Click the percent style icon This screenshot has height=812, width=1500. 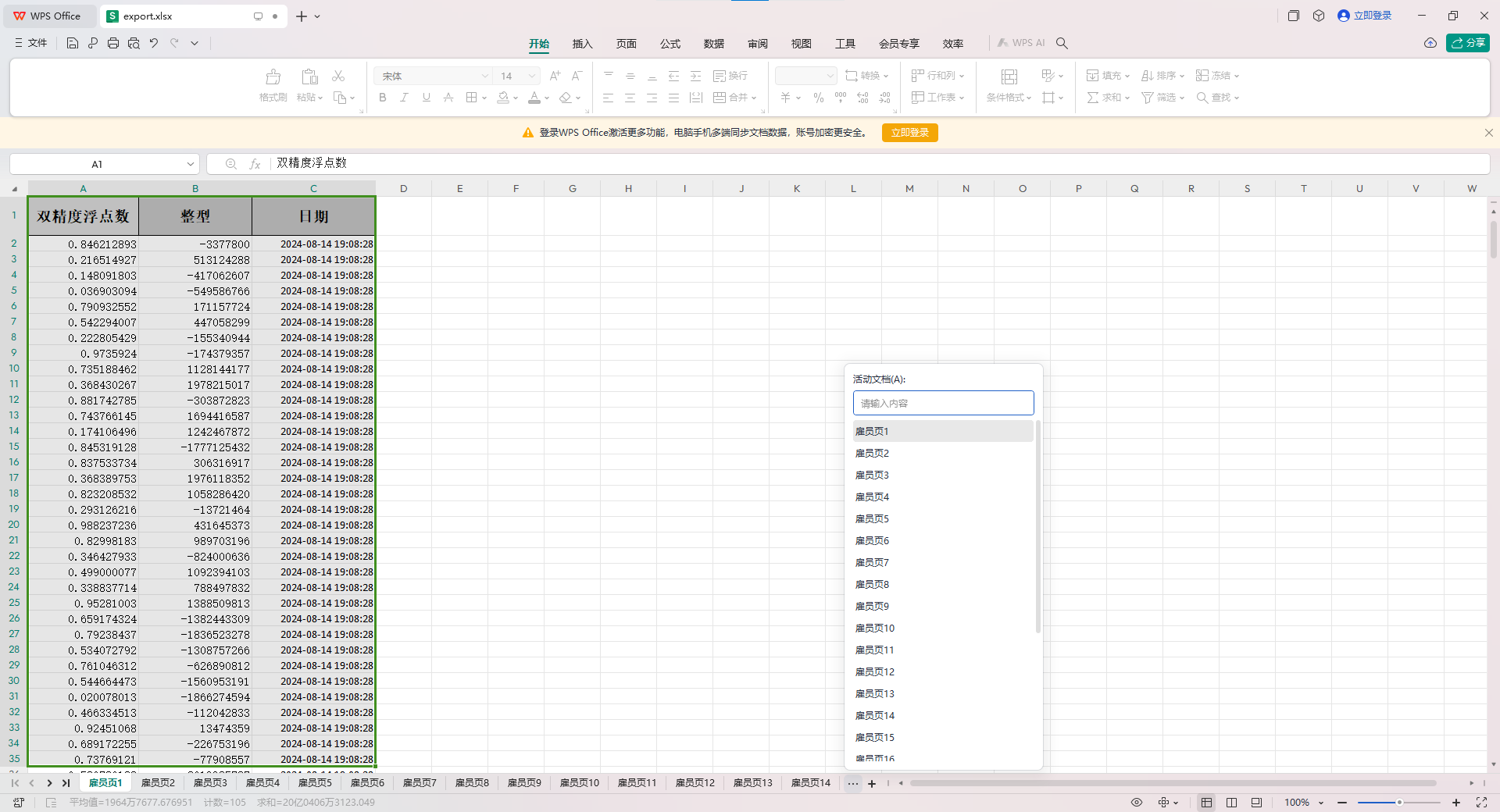pos(818,98)
